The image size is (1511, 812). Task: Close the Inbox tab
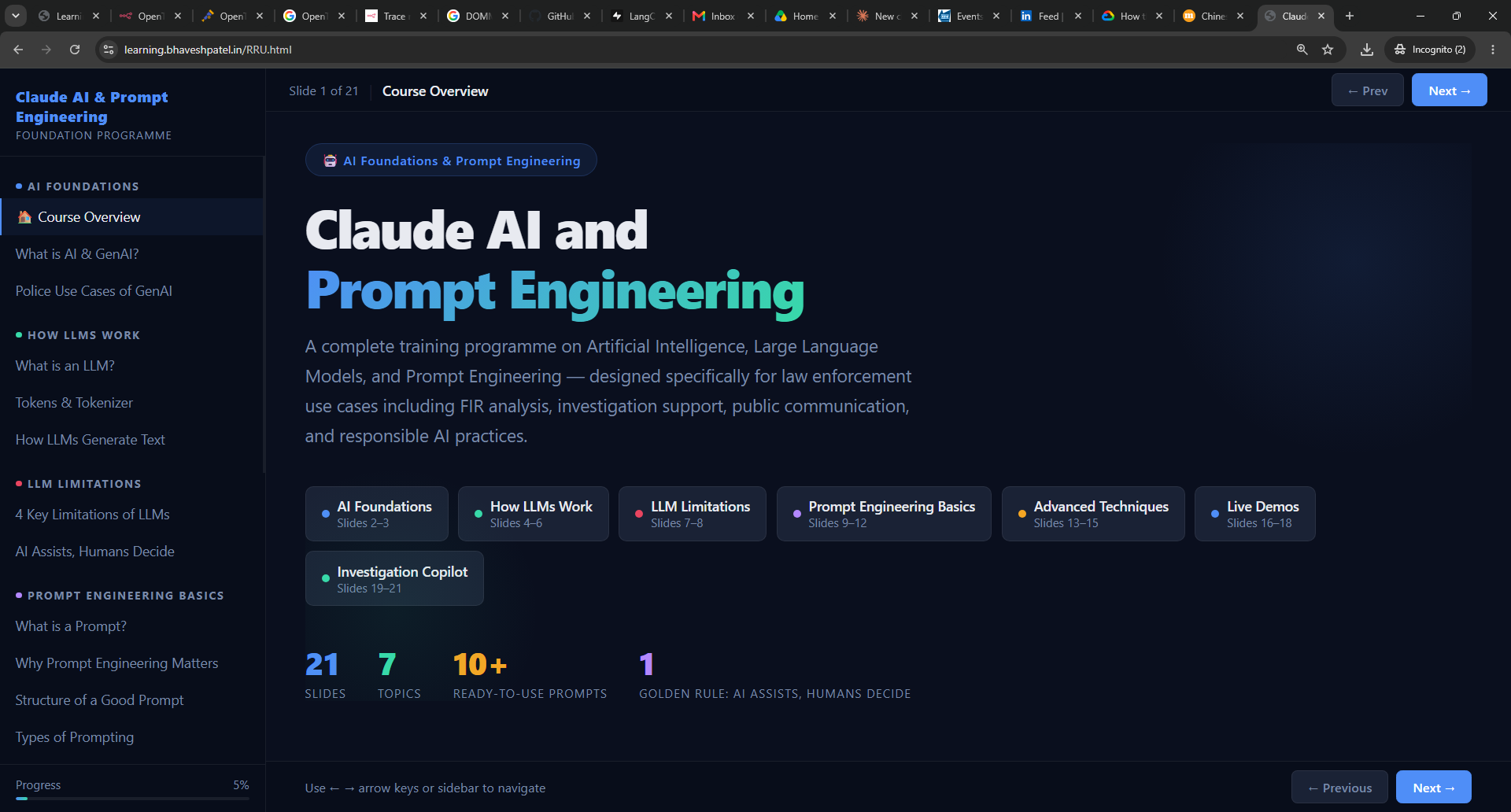(x=751, y=16)
